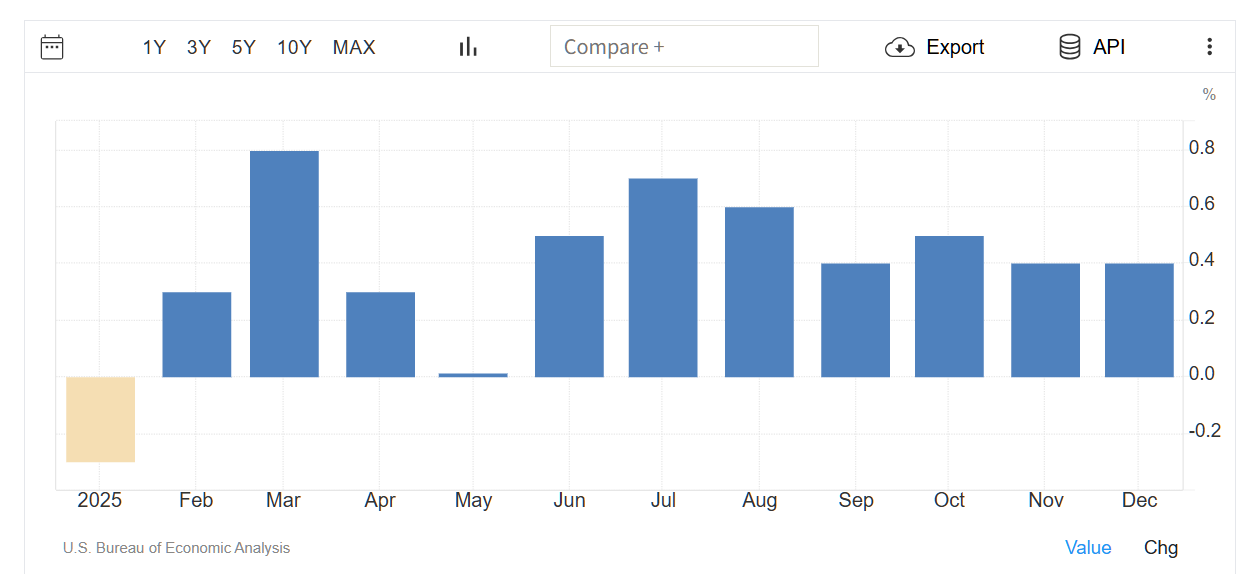The width and height of the screenshot is (1247, 574).
Task: Click the Compare + input field
Action: point(684,47)
